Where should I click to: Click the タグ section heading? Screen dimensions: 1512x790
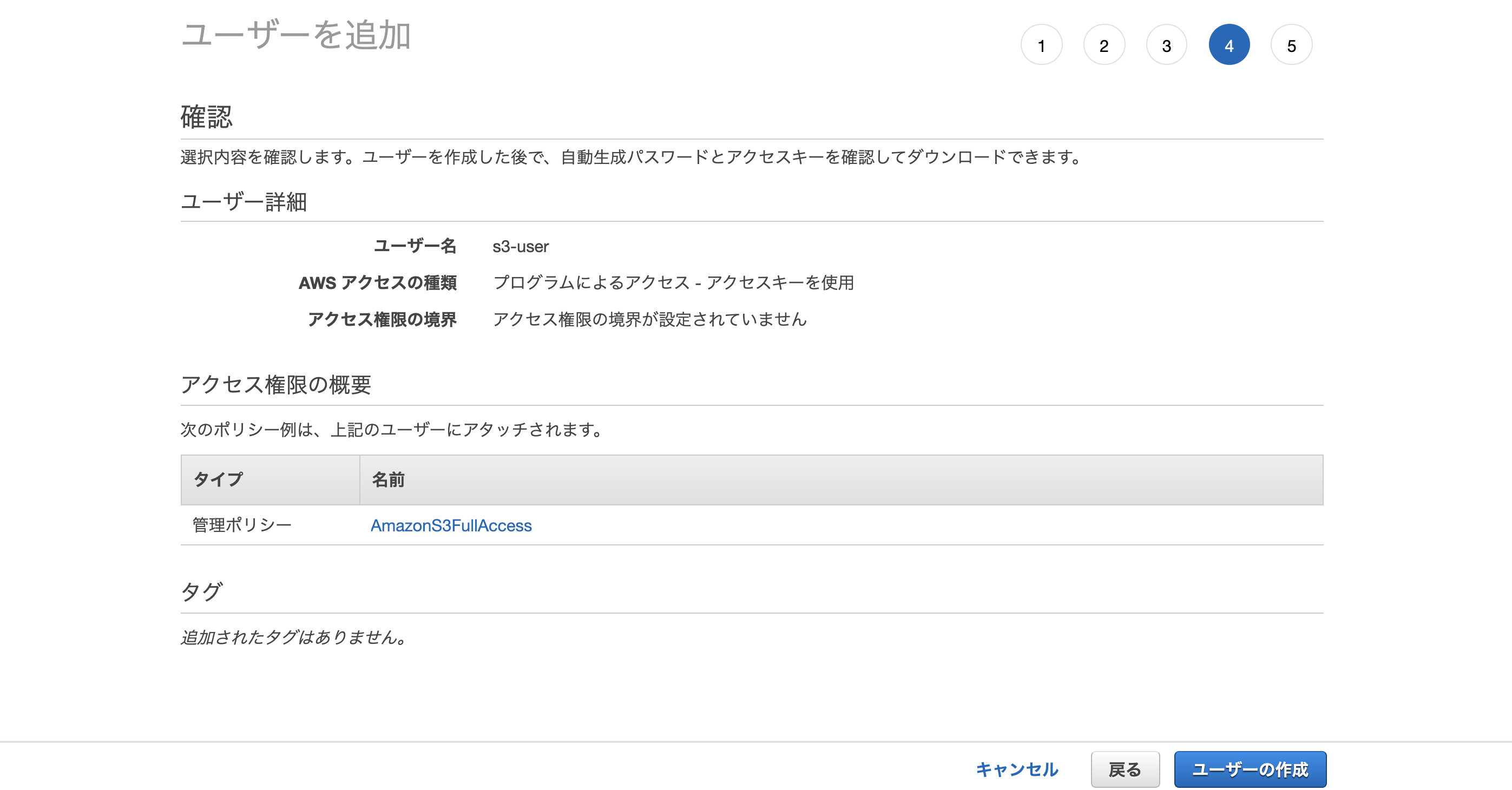click(201, 591)
